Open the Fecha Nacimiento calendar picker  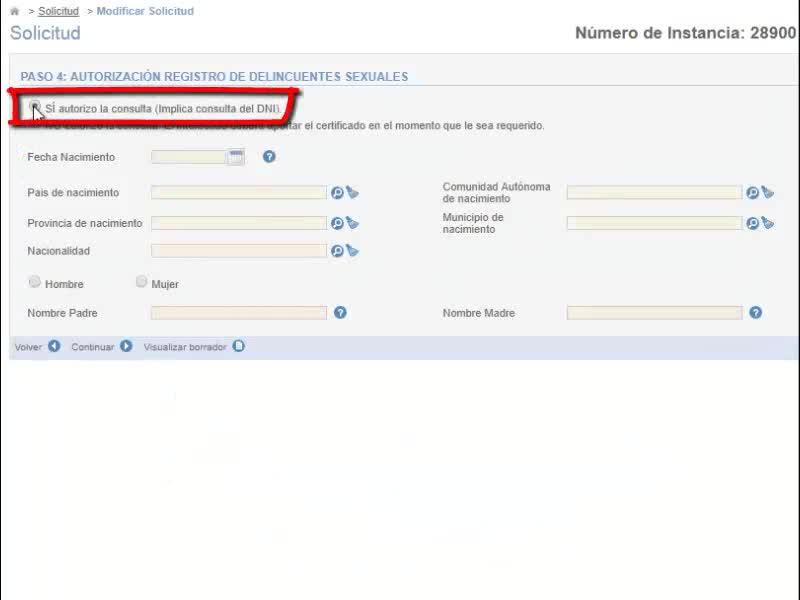pos(236,157)
